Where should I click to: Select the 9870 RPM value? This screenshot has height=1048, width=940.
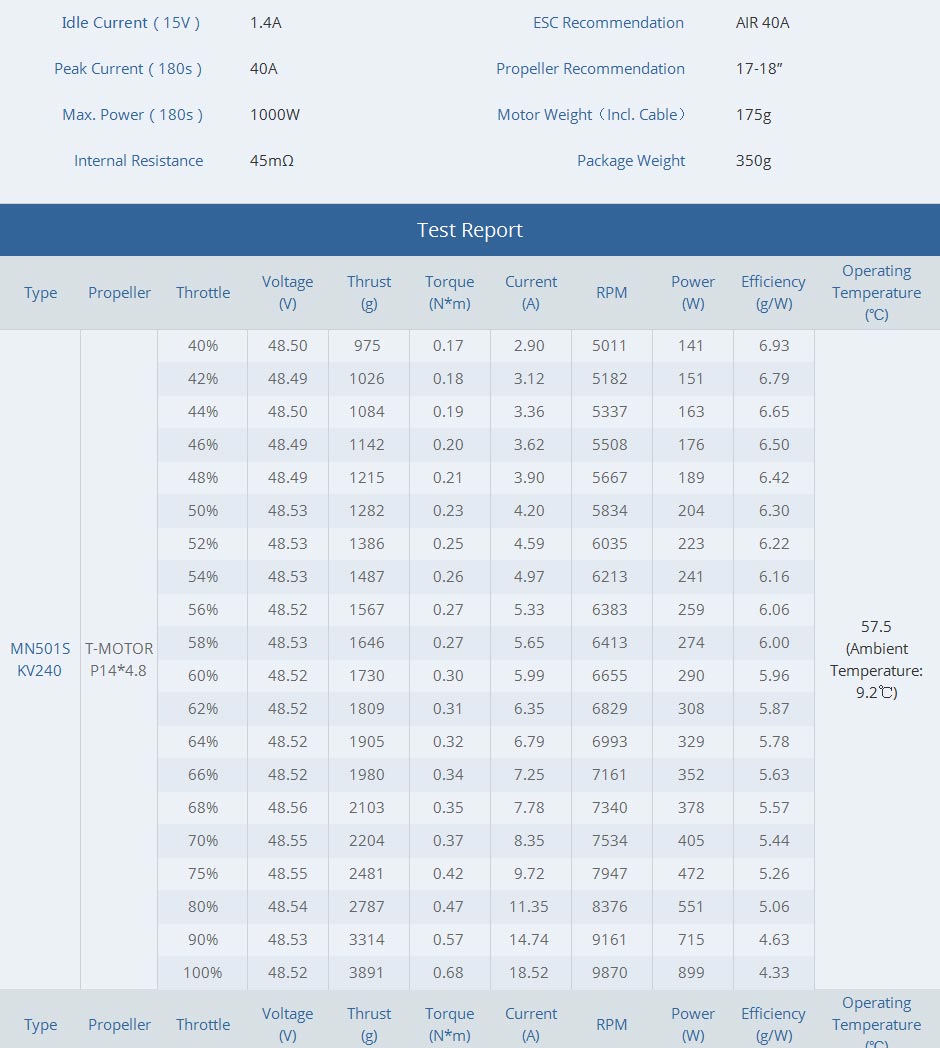610,972
